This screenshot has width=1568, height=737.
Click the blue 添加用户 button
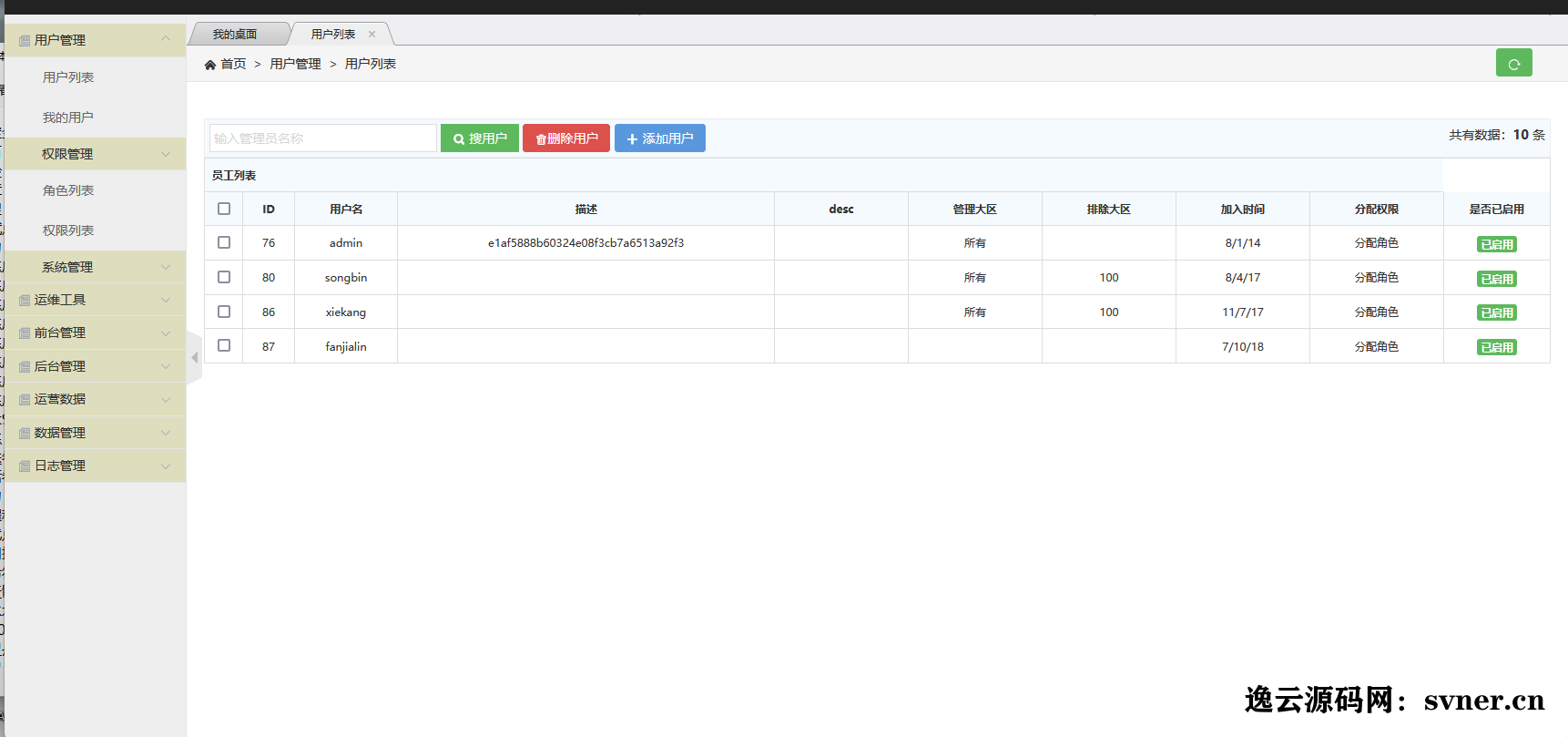point(660,138)
